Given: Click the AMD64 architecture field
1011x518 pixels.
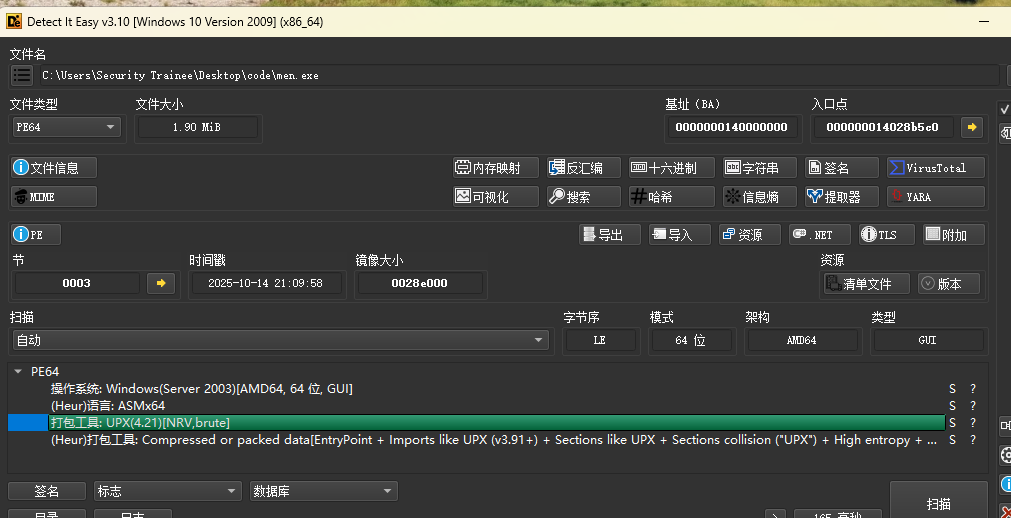Looking at the screenshot, I should (x=802, y=340).
